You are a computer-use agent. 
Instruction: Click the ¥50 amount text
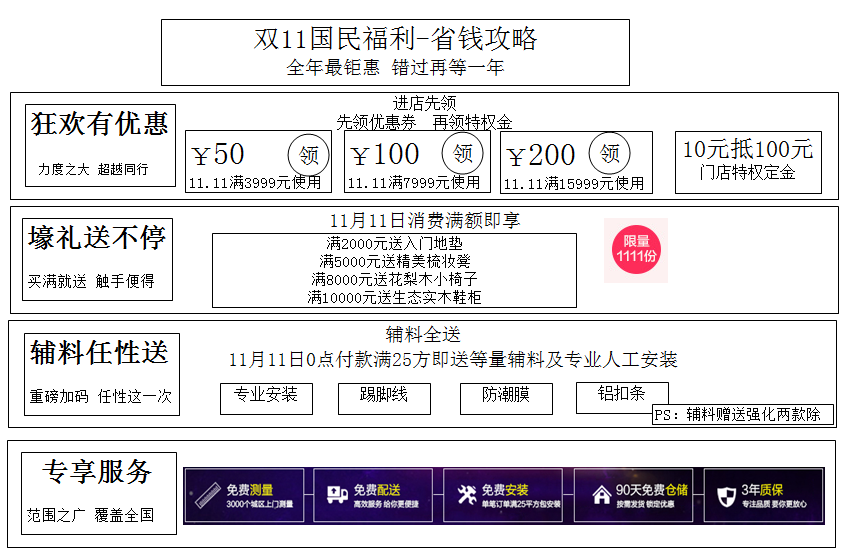[218, 154]
